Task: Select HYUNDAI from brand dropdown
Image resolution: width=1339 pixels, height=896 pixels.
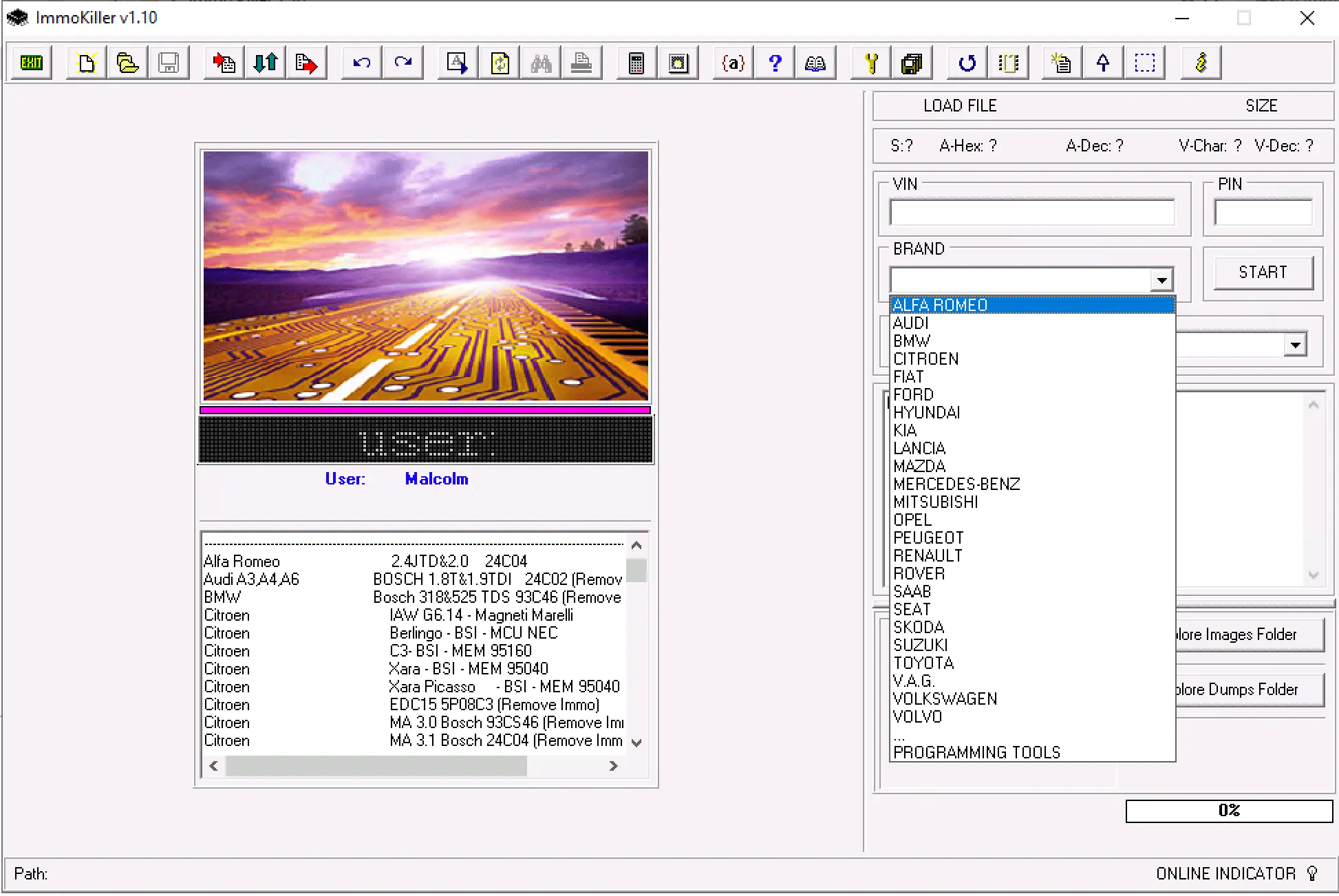Action: coord(1032,412)
